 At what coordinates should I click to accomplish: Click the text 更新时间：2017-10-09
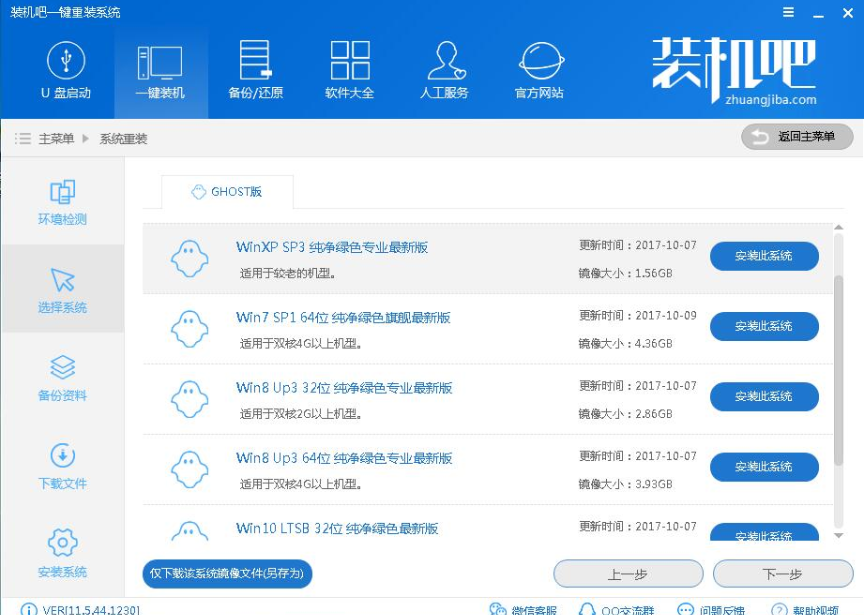(637, 315)
